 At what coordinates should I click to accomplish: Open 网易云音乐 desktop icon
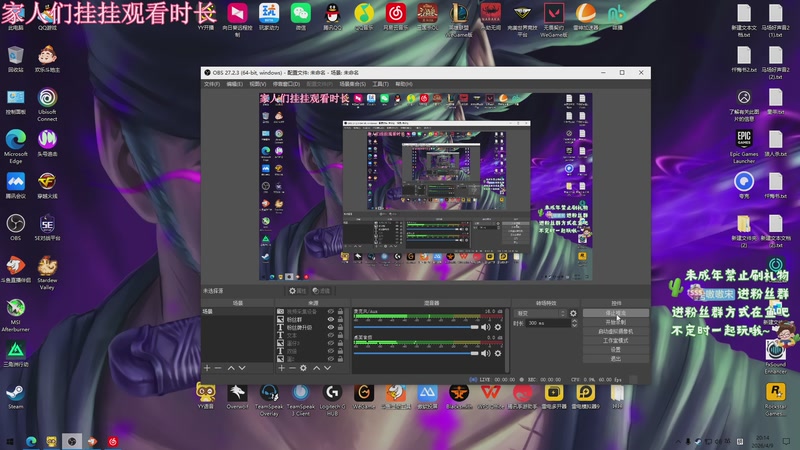tap(395, 16)
